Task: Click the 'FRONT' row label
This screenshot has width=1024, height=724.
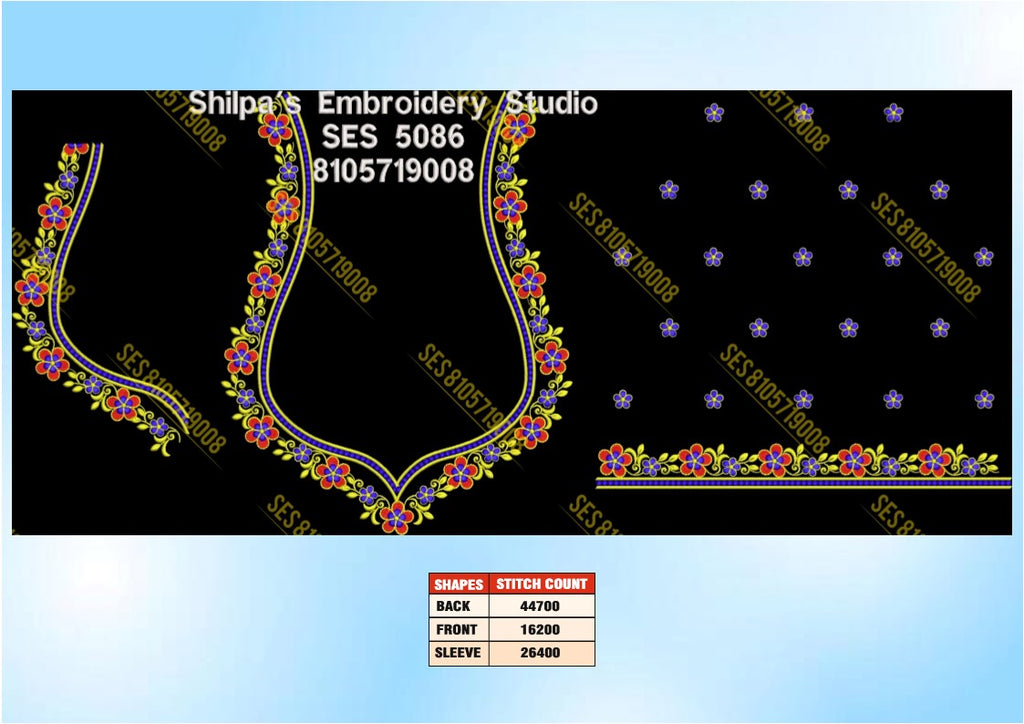Action: coord(456,629)
